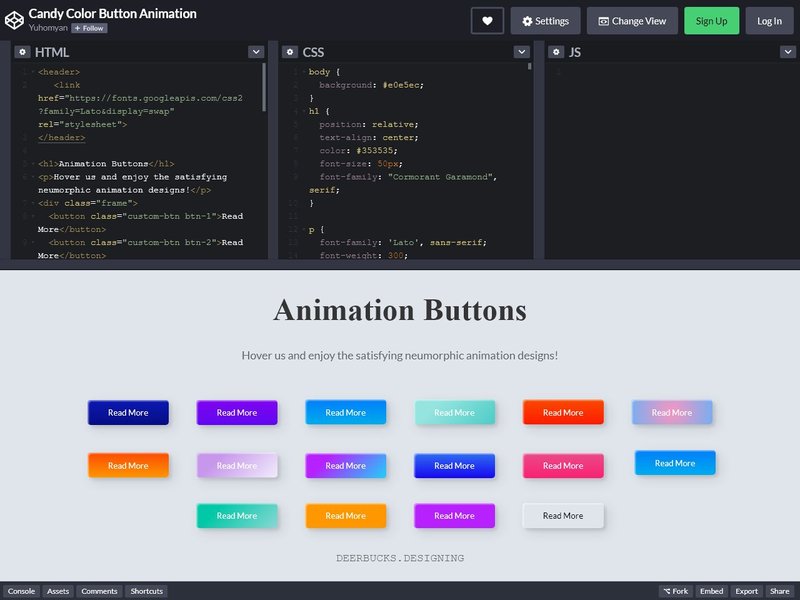Screen dimensions: 800x600
Task: Expand the CSS panel dropdown chevron
Action: (521, 52)
